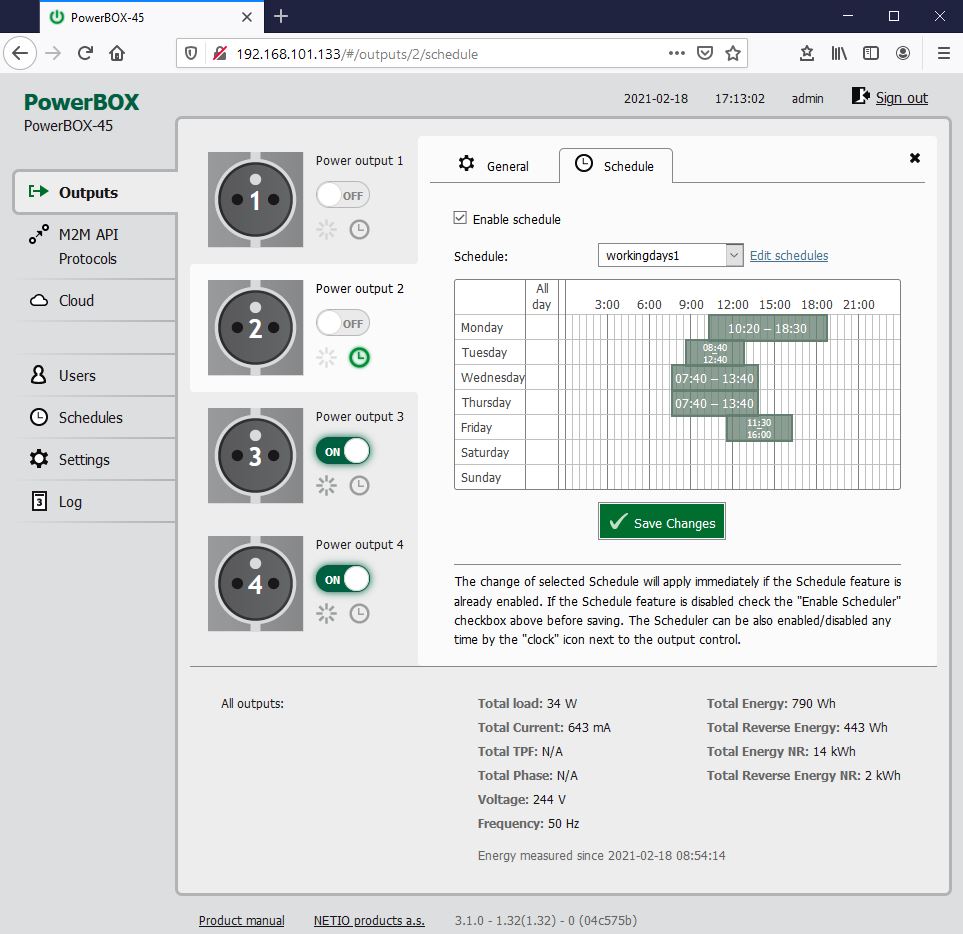Follow the Edit schedules link
The width and height of the screenshot is (963, 934).
click(789, 255)
